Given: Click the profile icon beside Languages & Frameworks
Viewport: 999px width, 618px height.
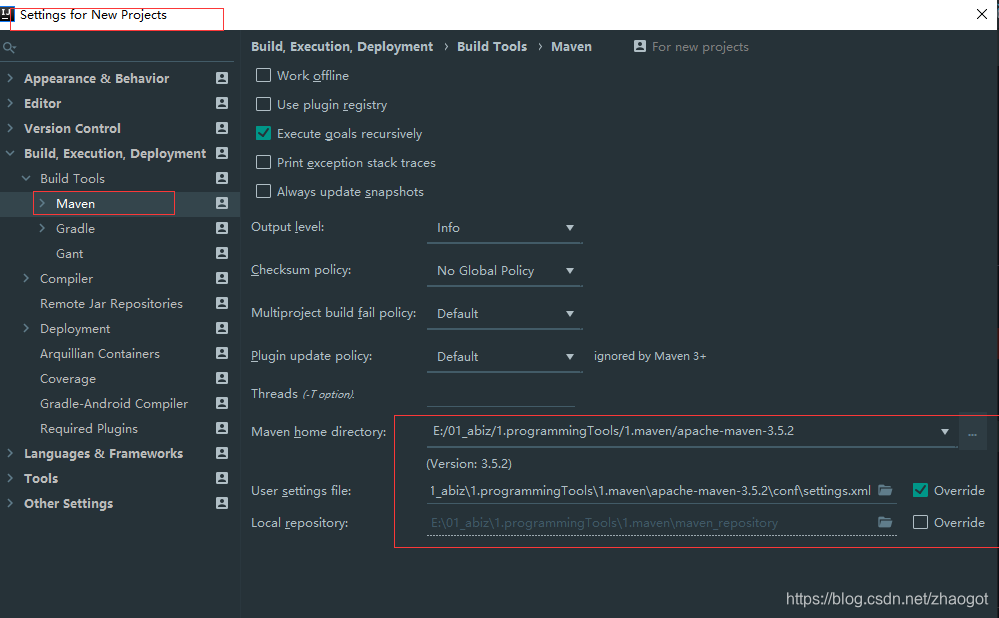Looking at the screenshot, I should 222,453.
